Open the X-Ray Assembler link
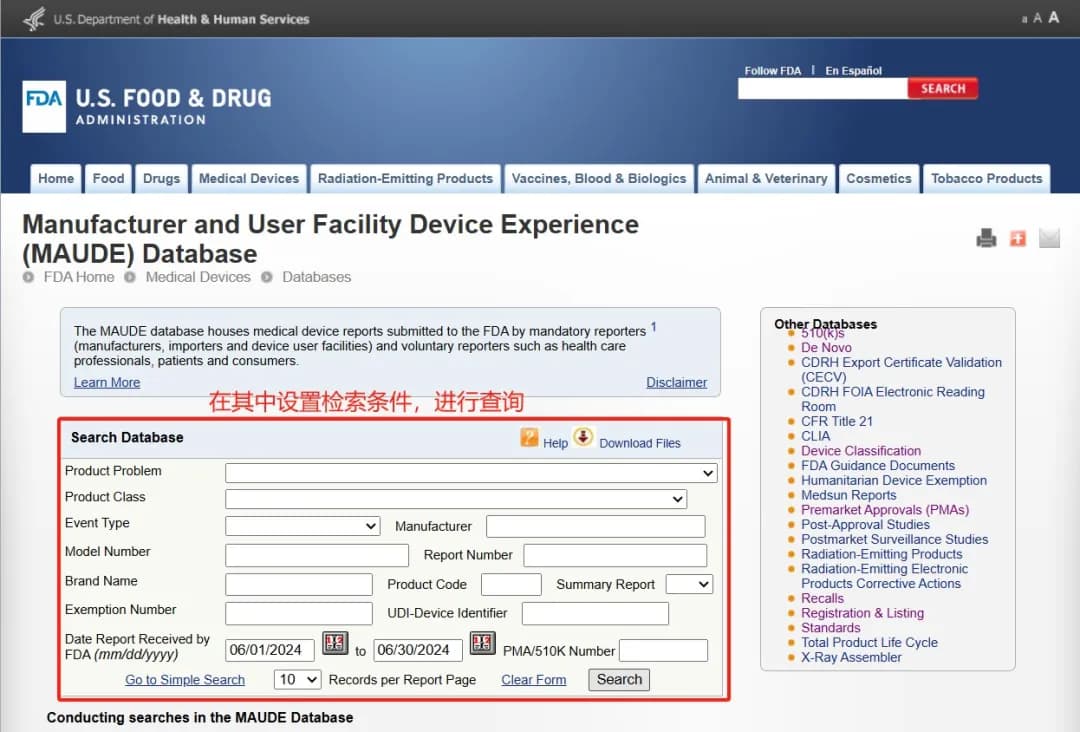Image resolution: width=1080 pixels, height=732 pixels. 851,657
